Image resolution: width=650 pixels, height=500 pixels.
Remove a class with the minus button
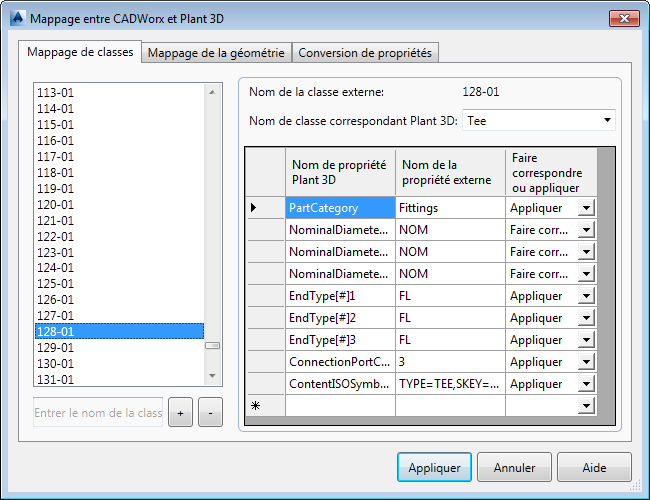point(210,413)
